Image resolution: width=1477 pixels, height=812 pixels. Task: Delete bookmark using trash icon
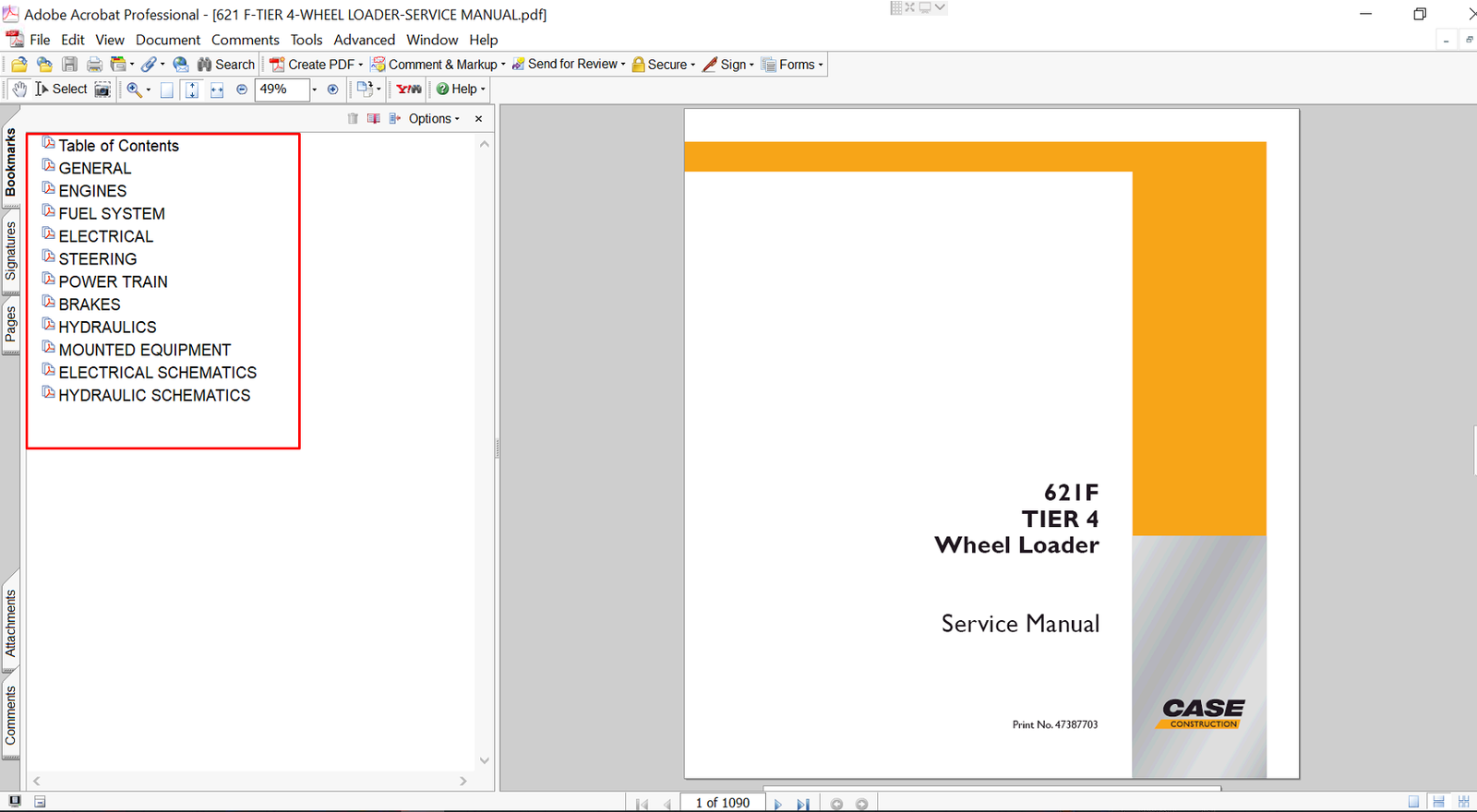coord(353,119)
